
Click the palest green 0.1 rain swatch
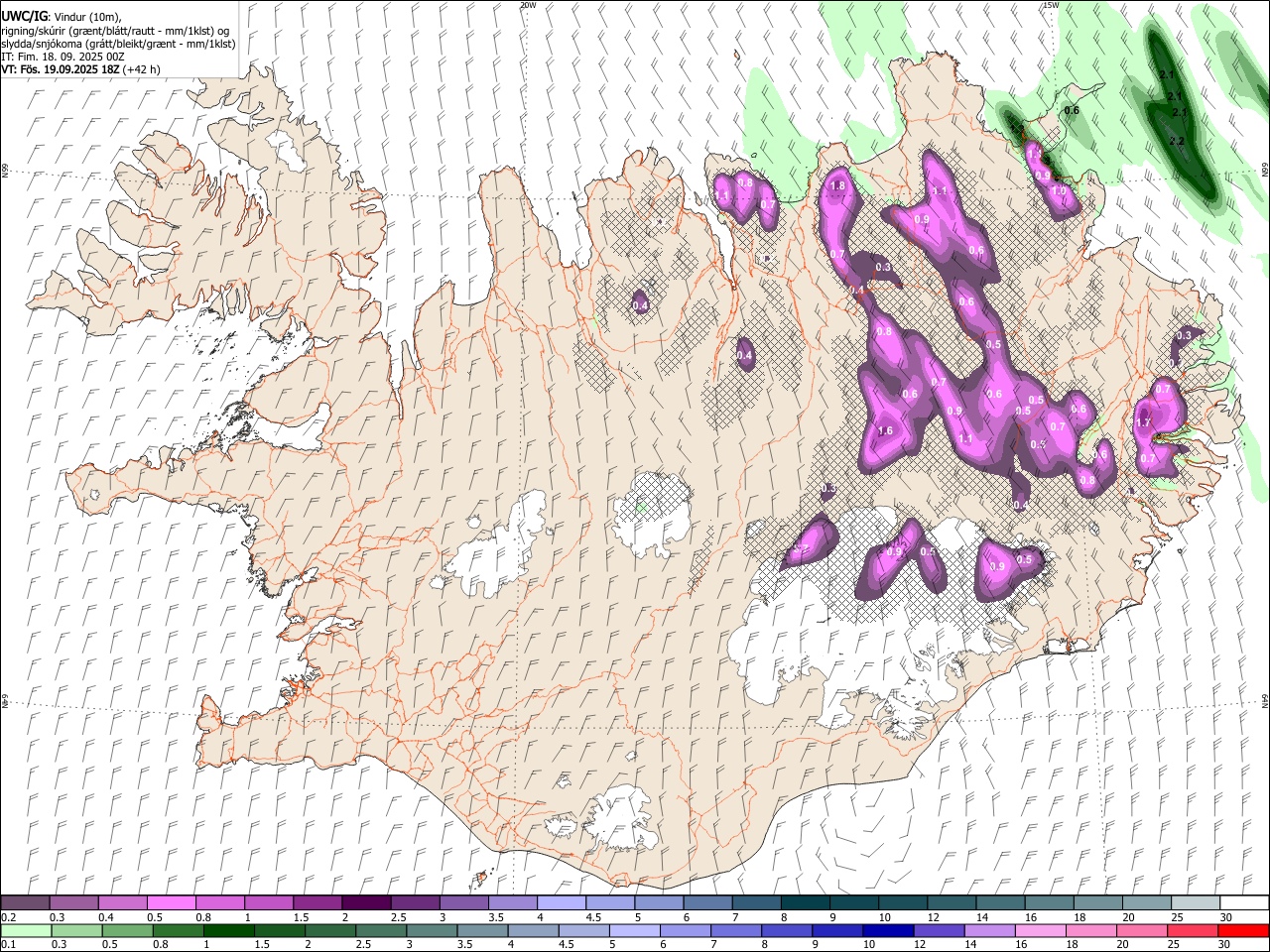click(x=25, y=931)
